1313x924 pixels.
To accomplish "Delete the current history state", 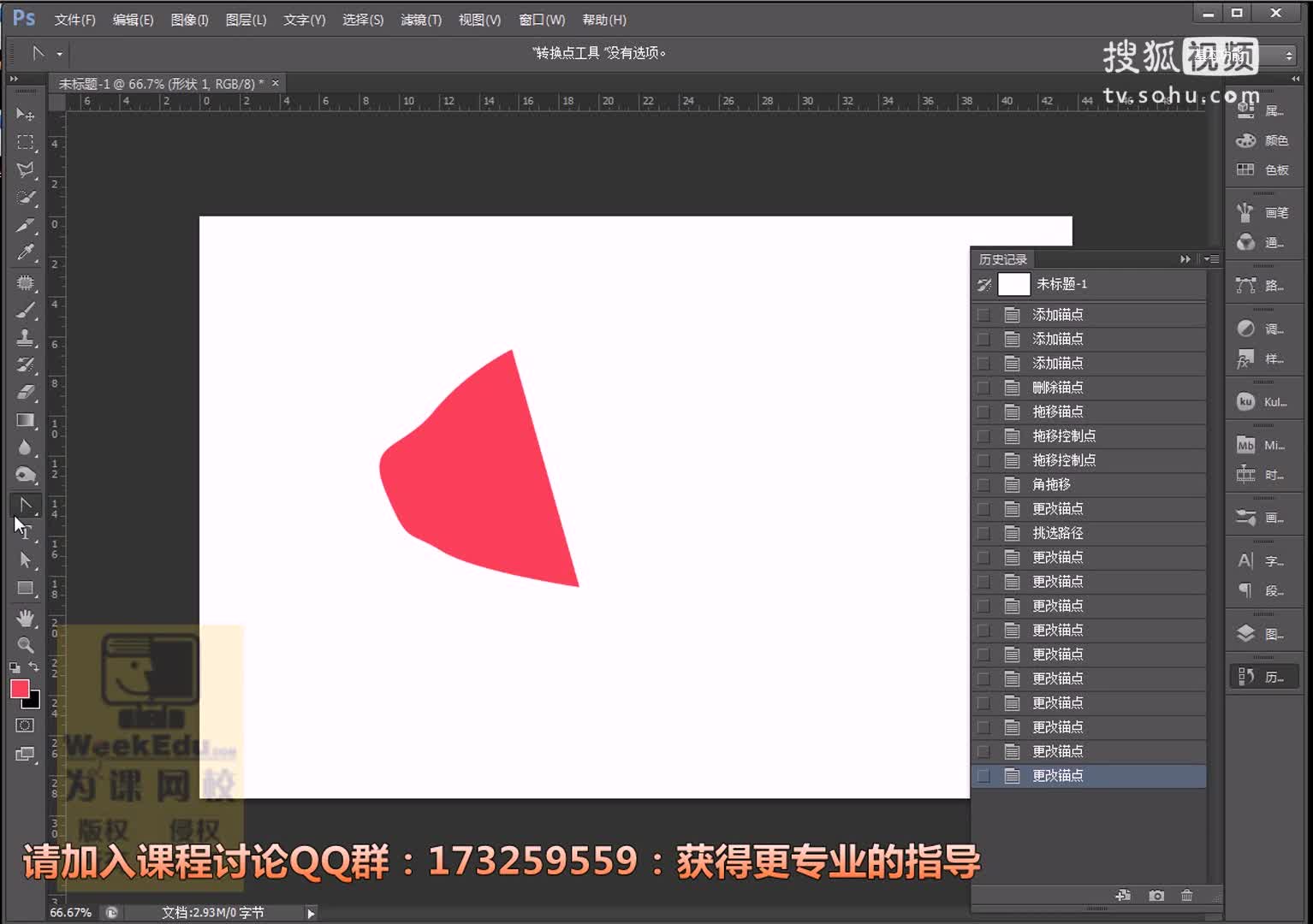I will [x=1186, y=895].
